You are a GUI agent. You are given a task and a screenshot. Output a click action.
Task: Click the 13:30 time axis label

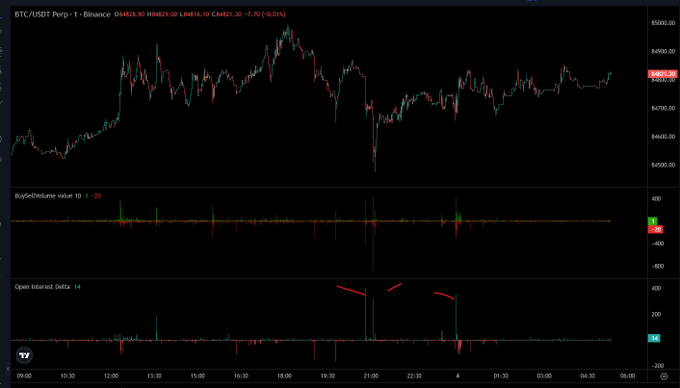(154, 376)
